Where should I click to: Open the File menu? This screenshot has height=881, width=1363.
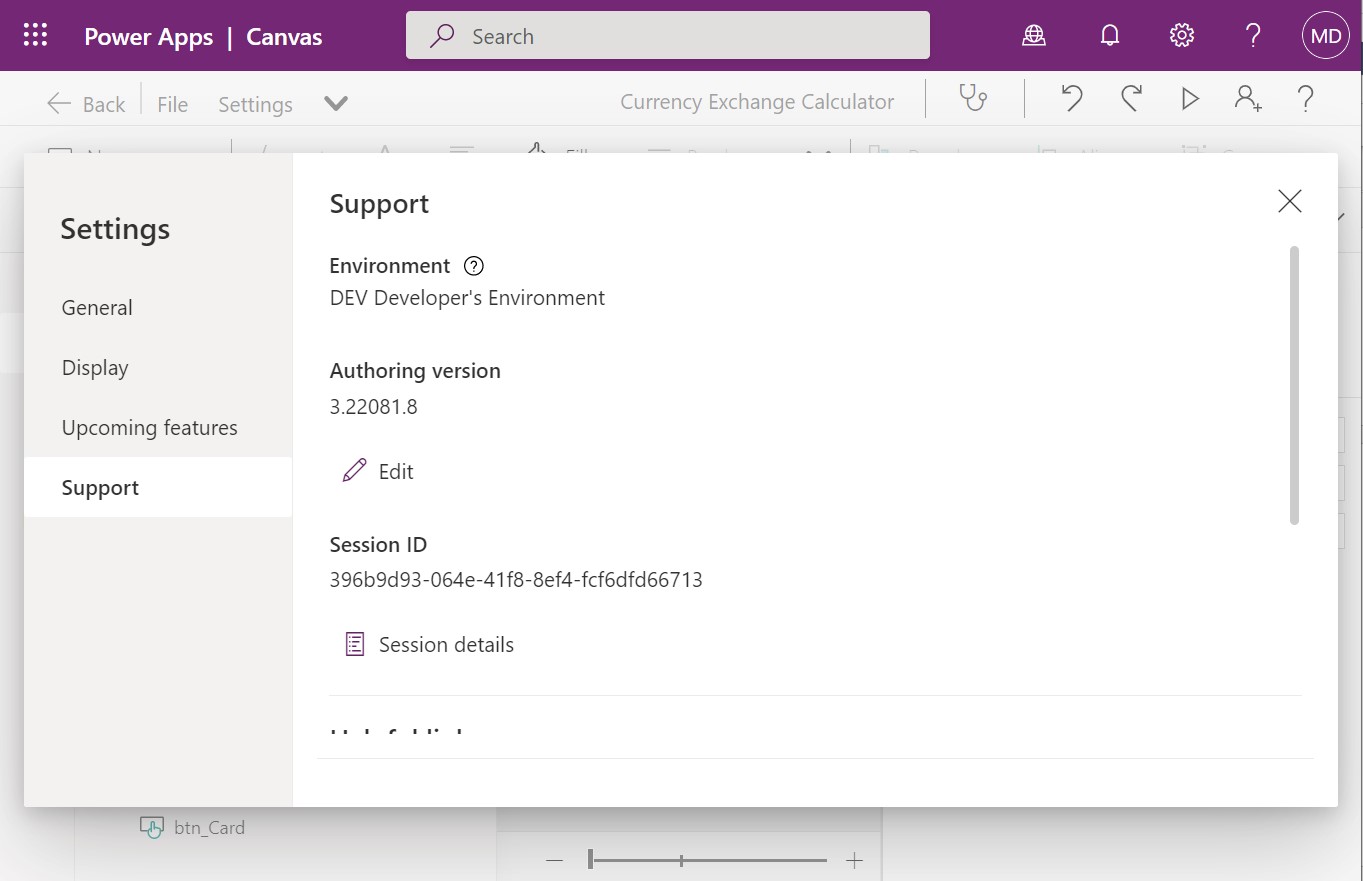point(172,103)
